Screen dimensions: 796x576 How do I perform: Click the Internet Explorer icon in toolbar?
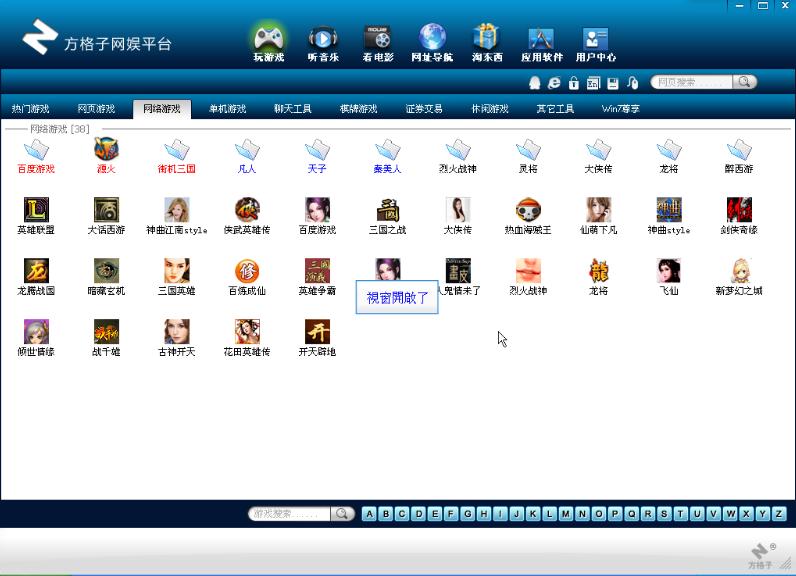coord(554,83)
